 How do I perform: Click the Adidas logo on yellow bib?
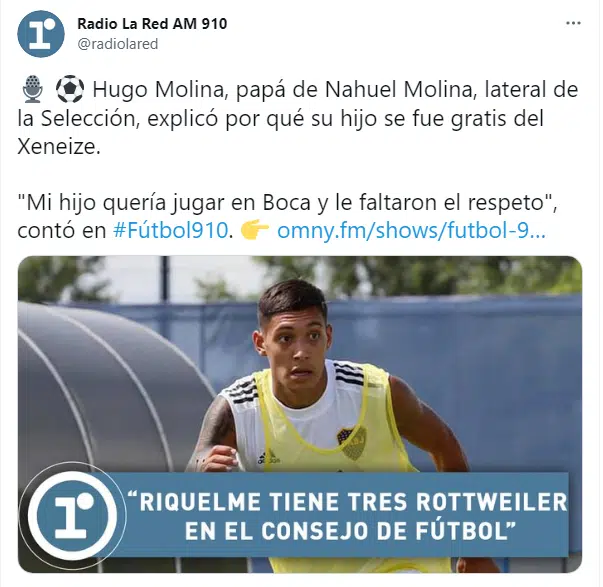point(268,457)
